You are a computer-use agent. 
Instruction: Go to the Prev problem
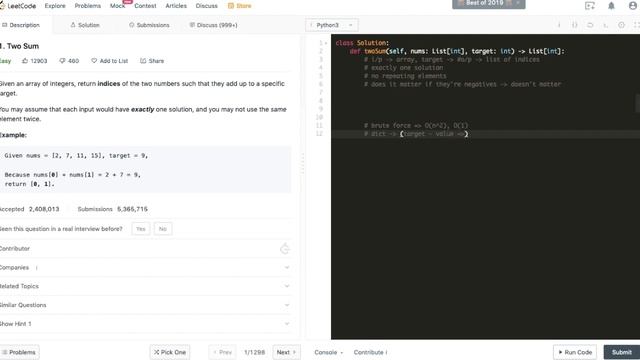(x=222, y=352)
